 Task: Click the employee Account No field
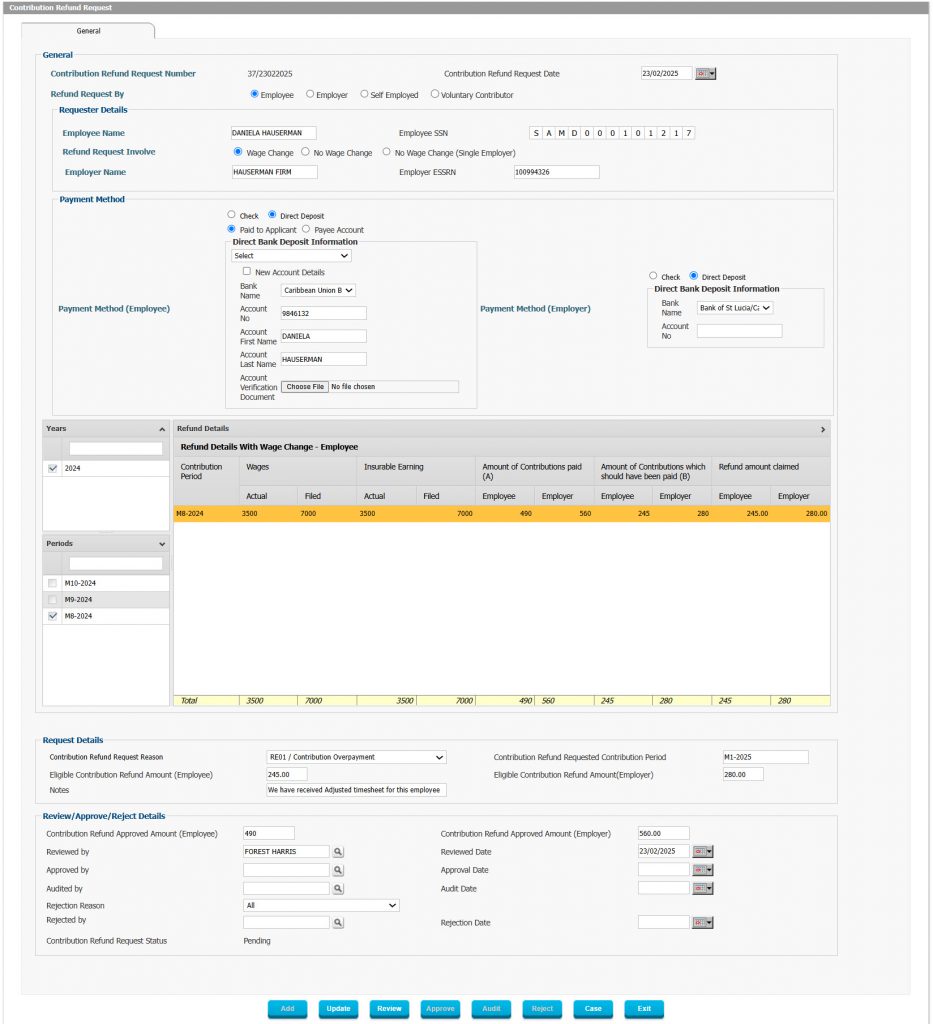point(323,313)
